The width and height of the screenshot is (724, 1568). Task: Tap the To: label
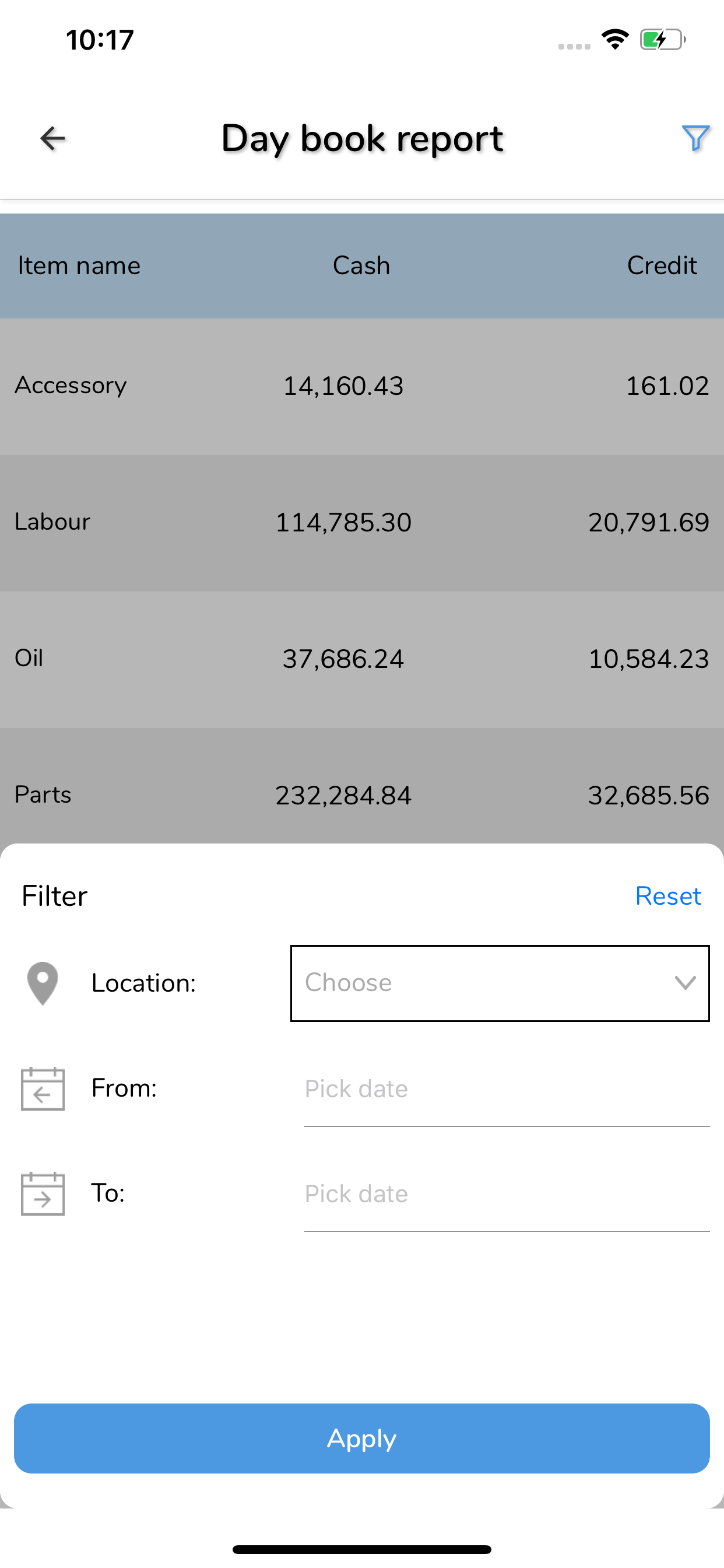tap(108, 1193)
